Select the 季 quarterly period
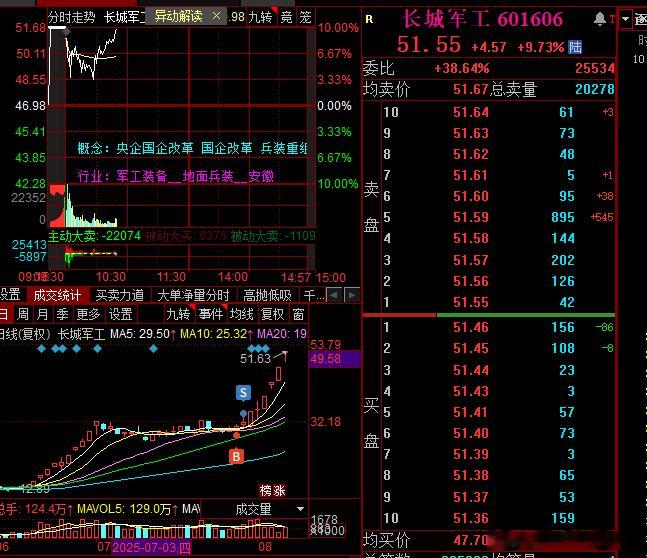 pyautogui.click(x=62, y=314)
